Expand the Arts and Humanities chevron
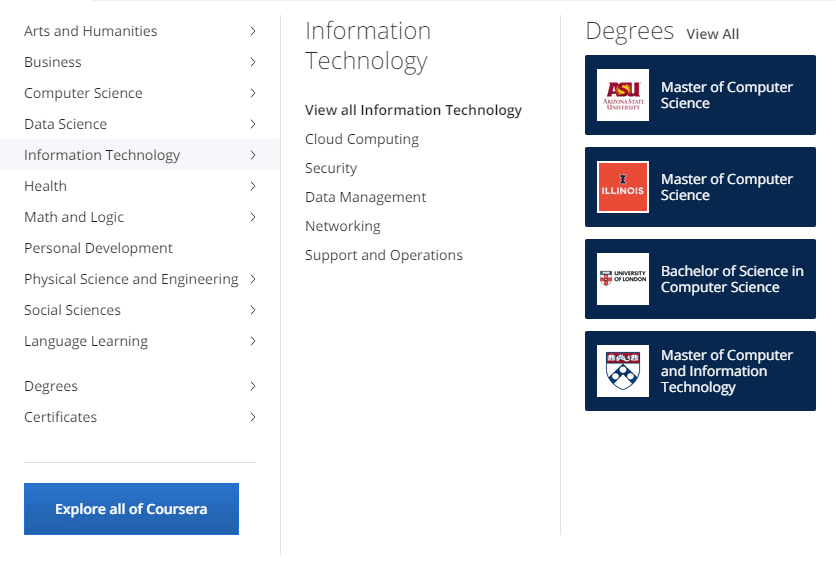 pos(253,31)
